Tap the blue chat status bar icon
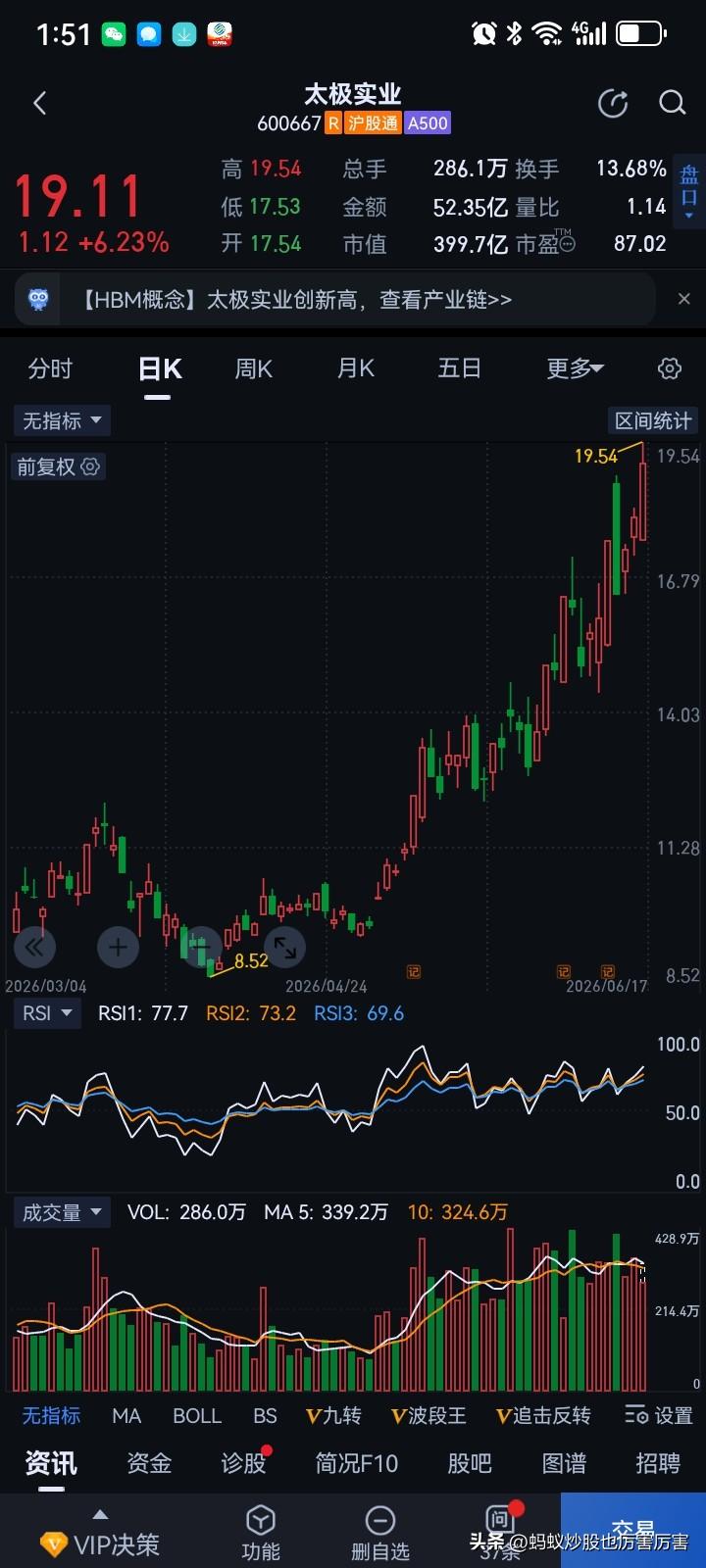The width and height of the screenshot is (706, 1568). pyautogui.click(x=149, y=35)
